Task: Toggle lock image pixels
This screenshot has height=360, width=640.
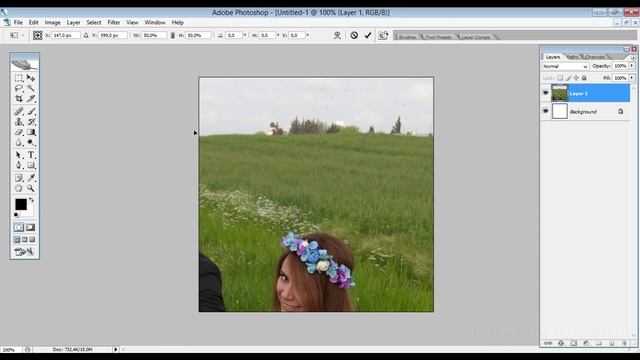Action: [568, 78]
